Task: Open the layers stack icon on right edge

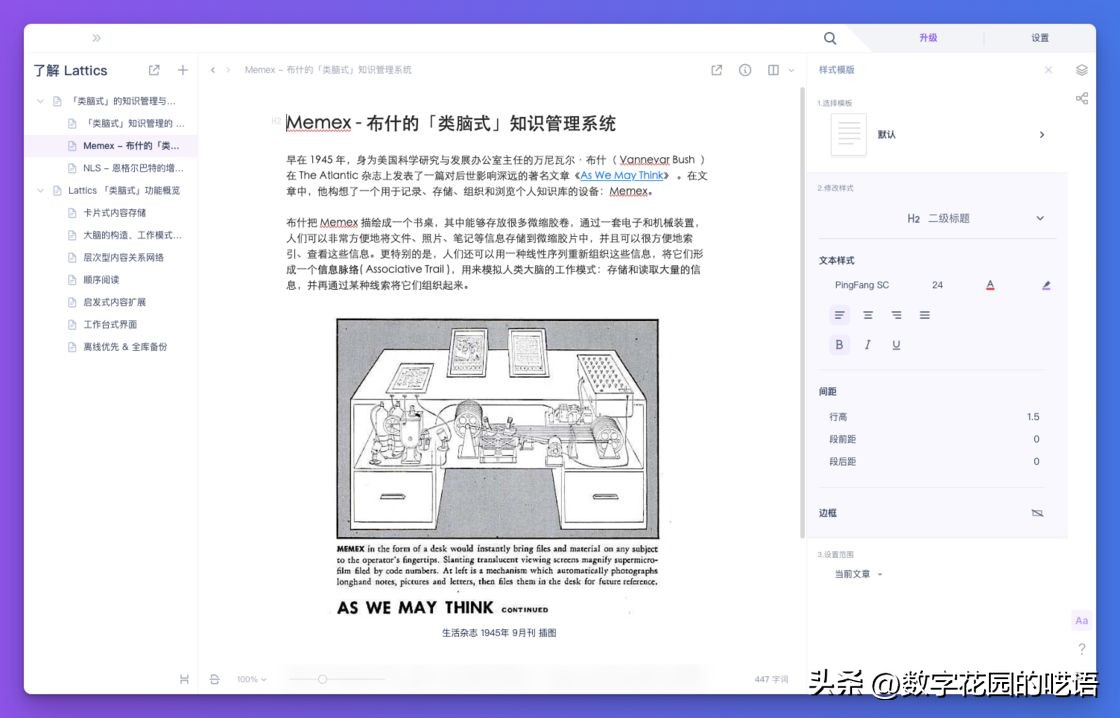Action: (x=1081, y=70)
